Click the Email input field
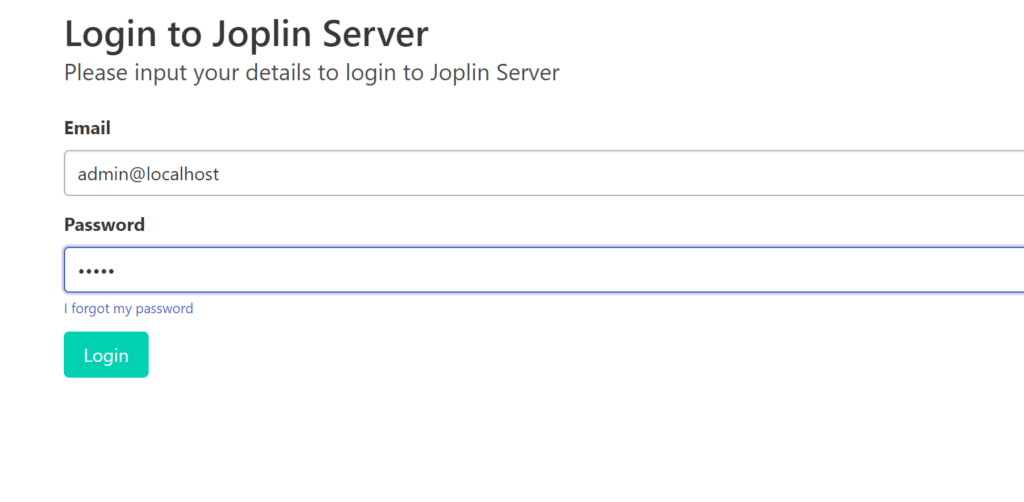The image size is (1024, 502). [544, 173]
